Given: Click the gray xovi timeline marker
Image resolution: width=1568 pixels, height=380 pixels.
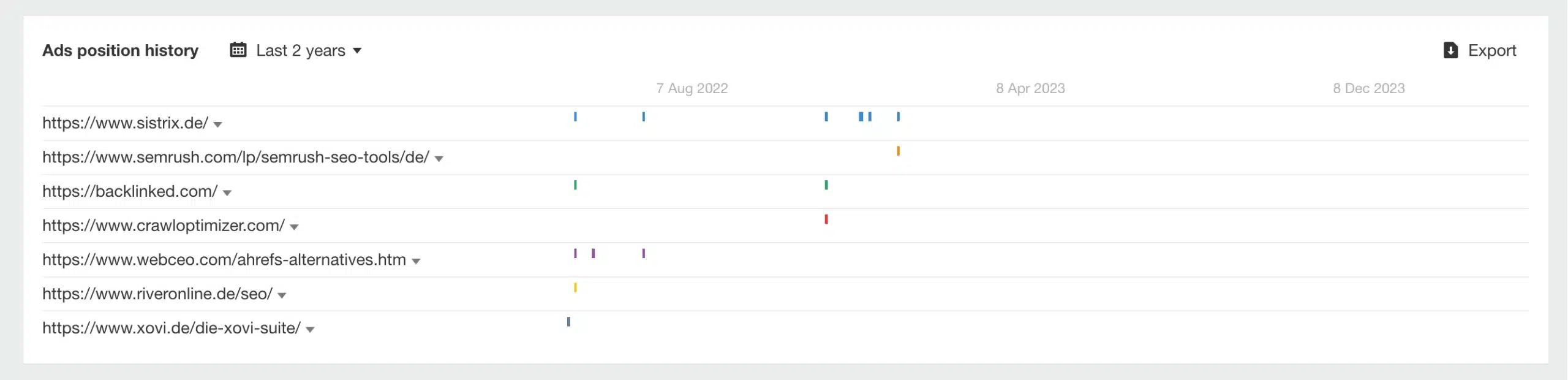Looking at the screenshot, I should click(x=568, y=322).
